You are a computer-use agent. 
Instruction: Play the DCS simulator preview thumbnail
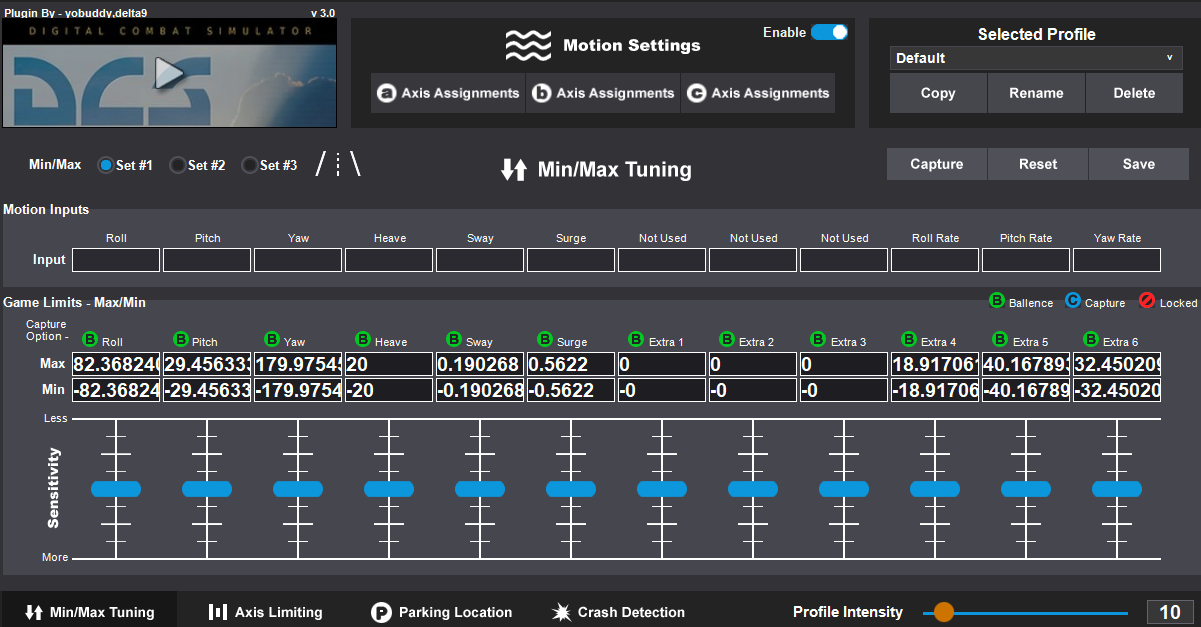[x=170, y=74]
